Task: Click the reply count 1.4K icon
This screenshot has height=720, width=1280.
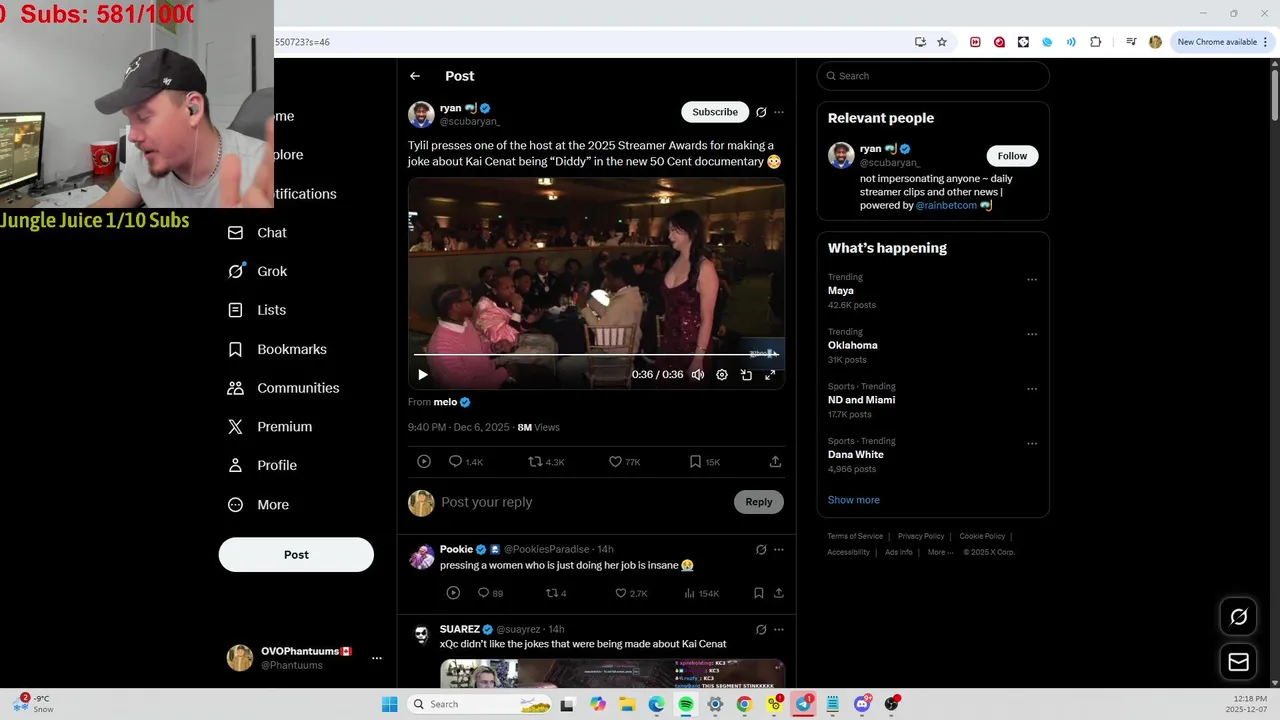Action: 466,462
